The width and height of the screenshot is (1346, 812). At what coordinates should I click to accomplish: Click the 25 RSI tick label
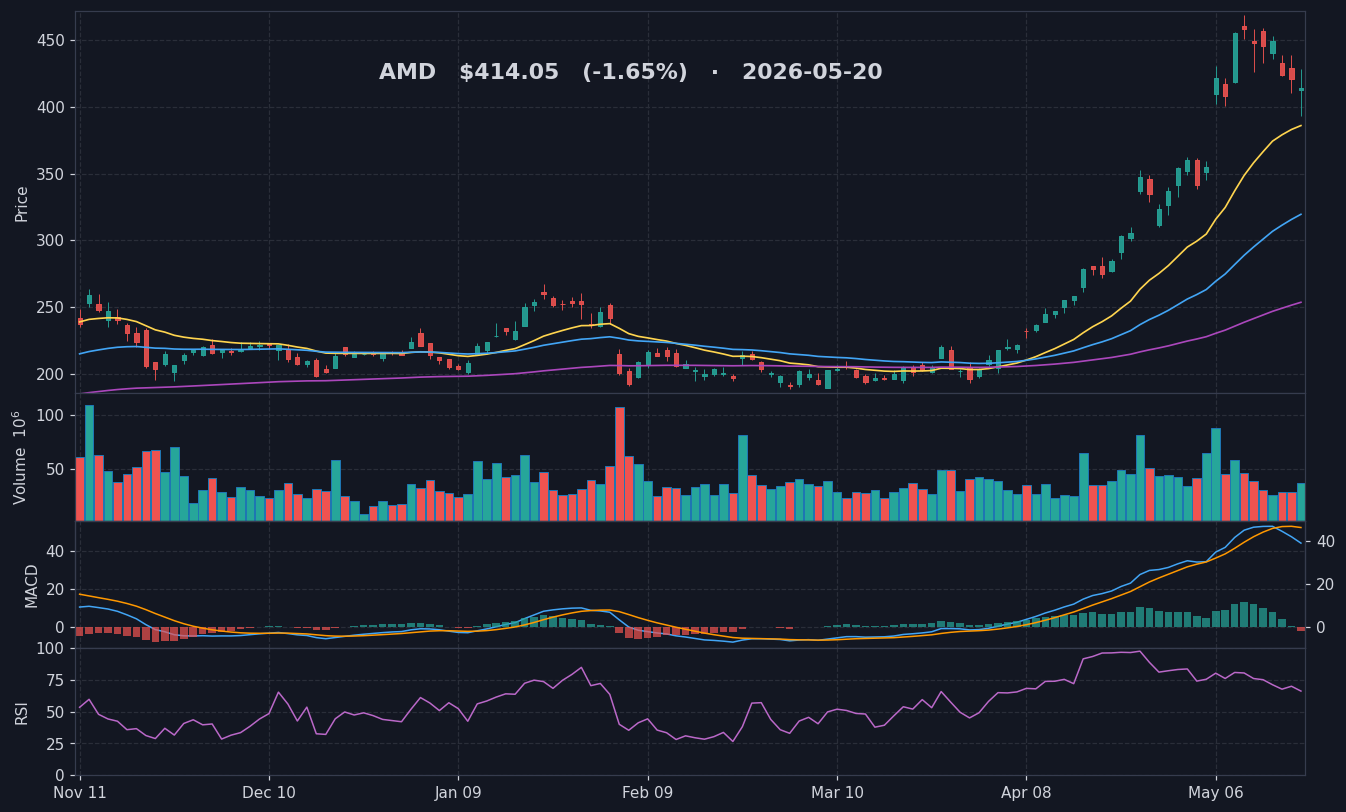tap(55, 744)
